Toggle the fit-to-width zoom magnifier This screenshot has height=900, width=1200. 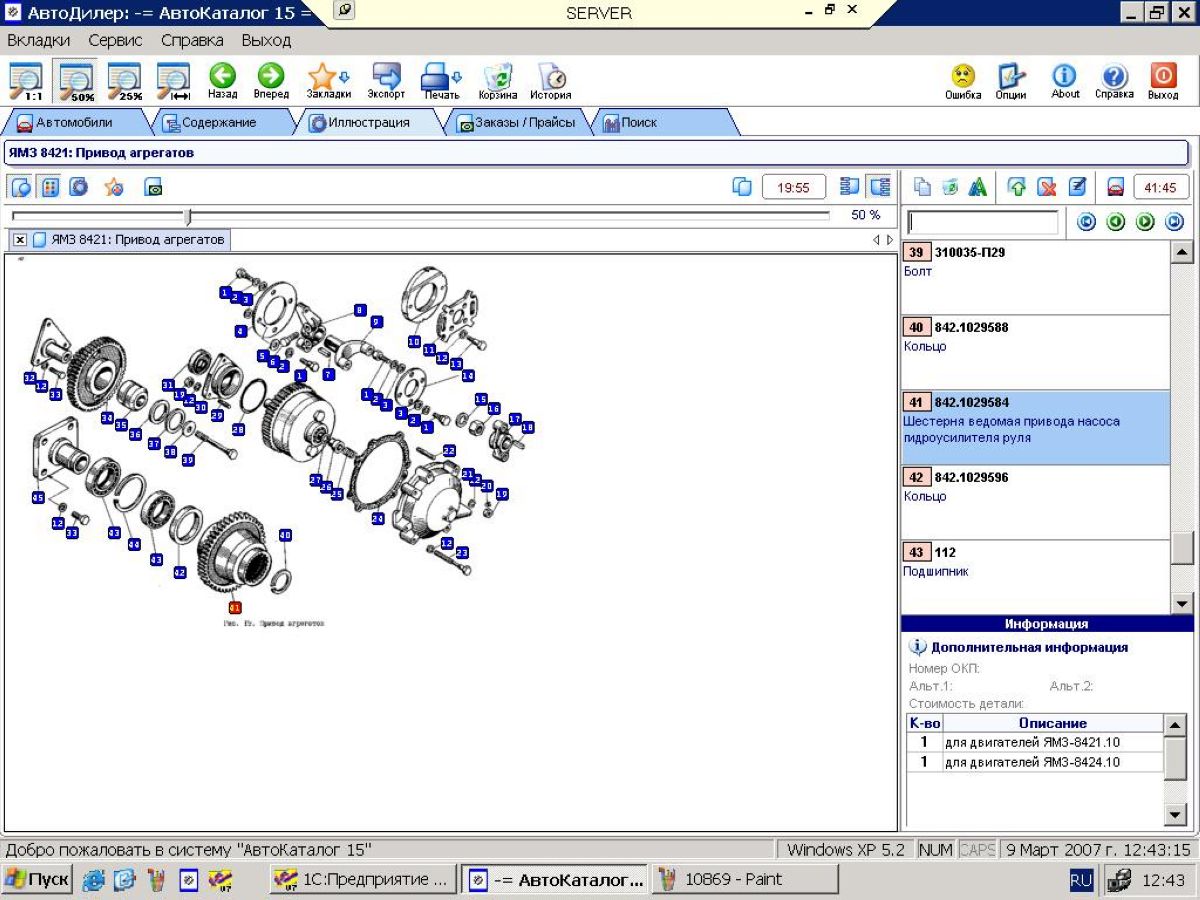pyautogui.click(x=173, y=82)
